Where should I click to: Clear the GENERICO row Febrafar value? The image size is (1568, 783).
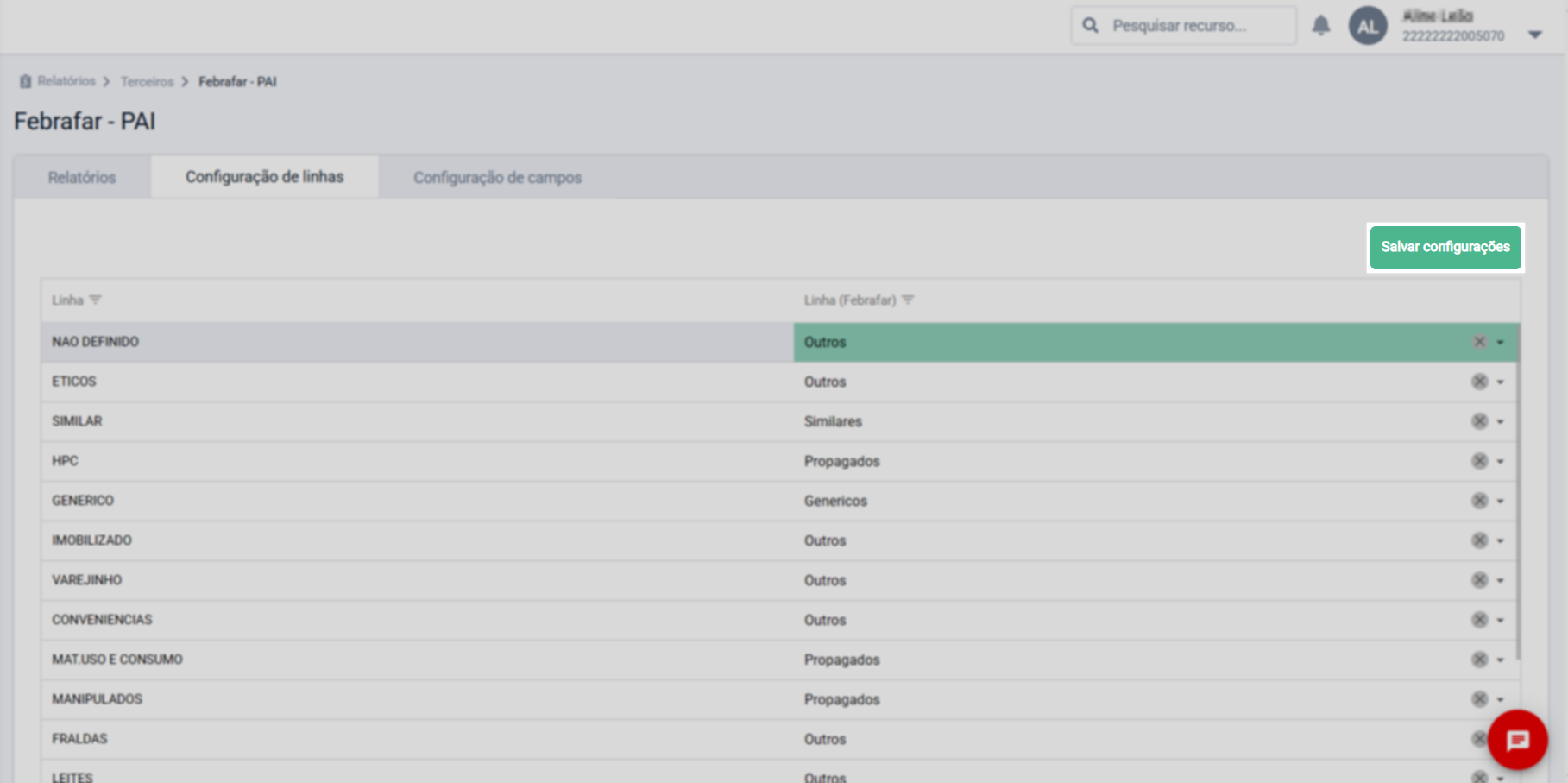tap(1479, 501)
